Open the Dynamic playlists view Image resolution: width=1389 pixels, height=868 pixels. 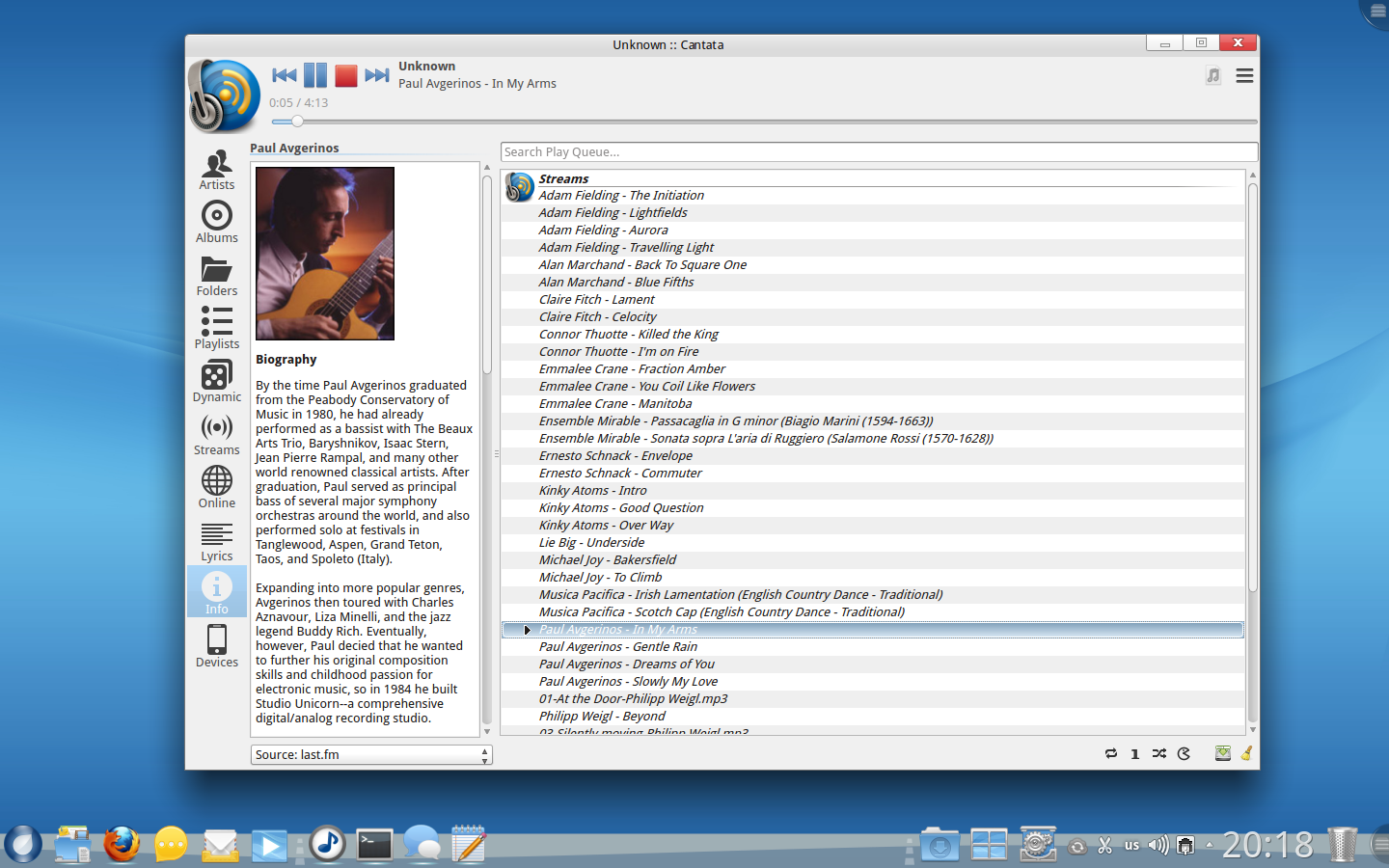pos(217,382)
